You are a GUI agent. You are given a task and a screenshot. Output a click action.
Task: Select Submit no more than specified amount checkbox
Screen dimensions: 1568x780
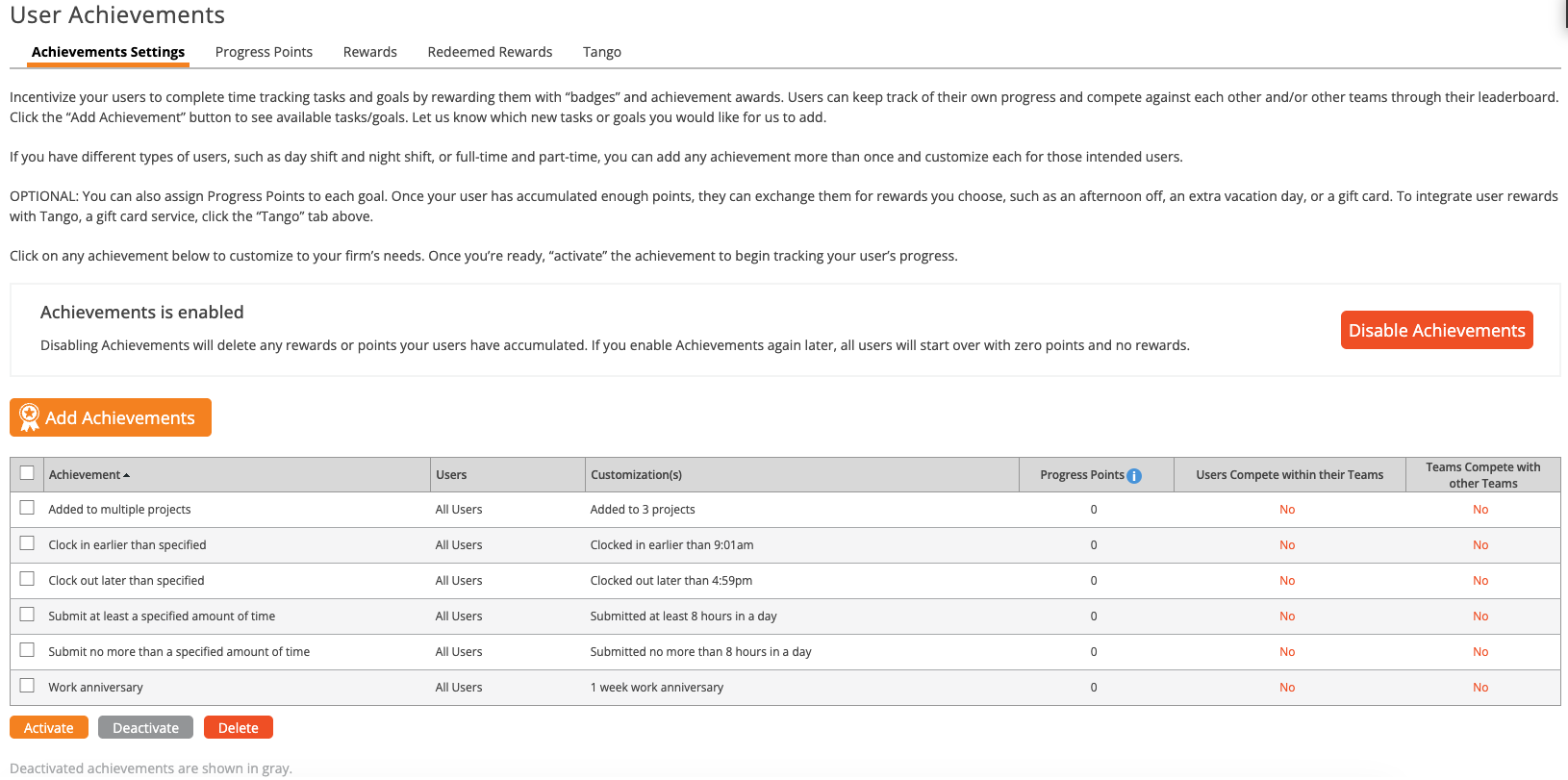pos(27,650)
